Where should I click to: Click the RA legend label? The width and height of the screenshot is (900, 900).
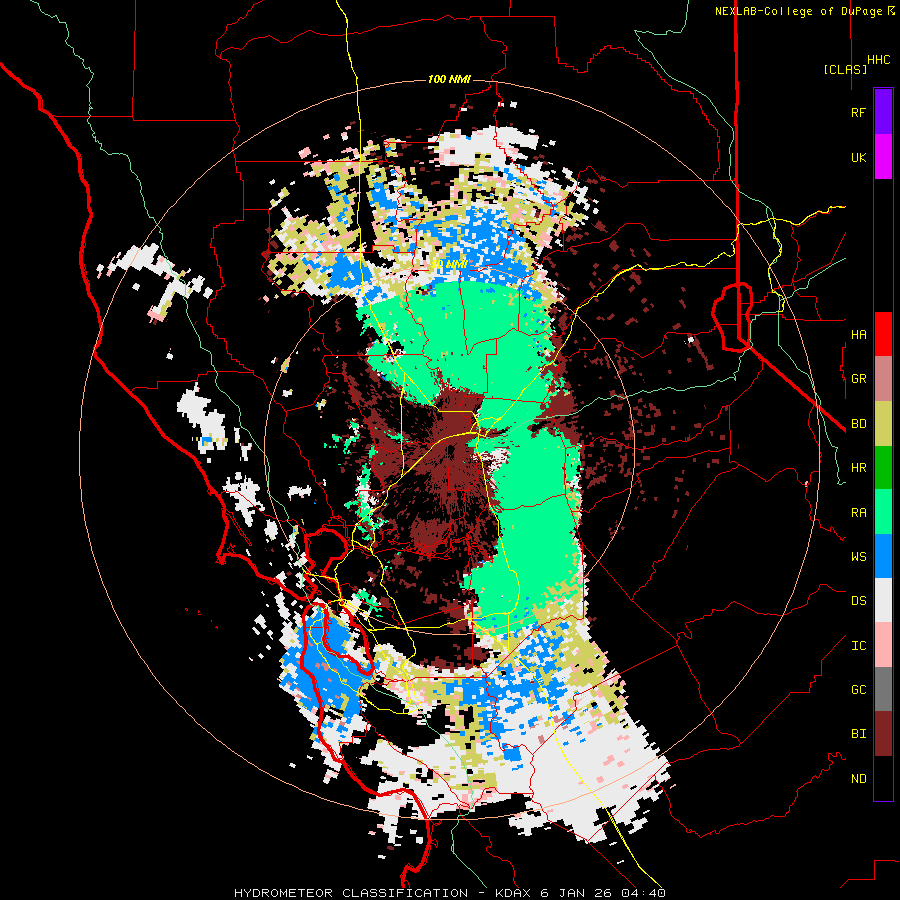858,513
